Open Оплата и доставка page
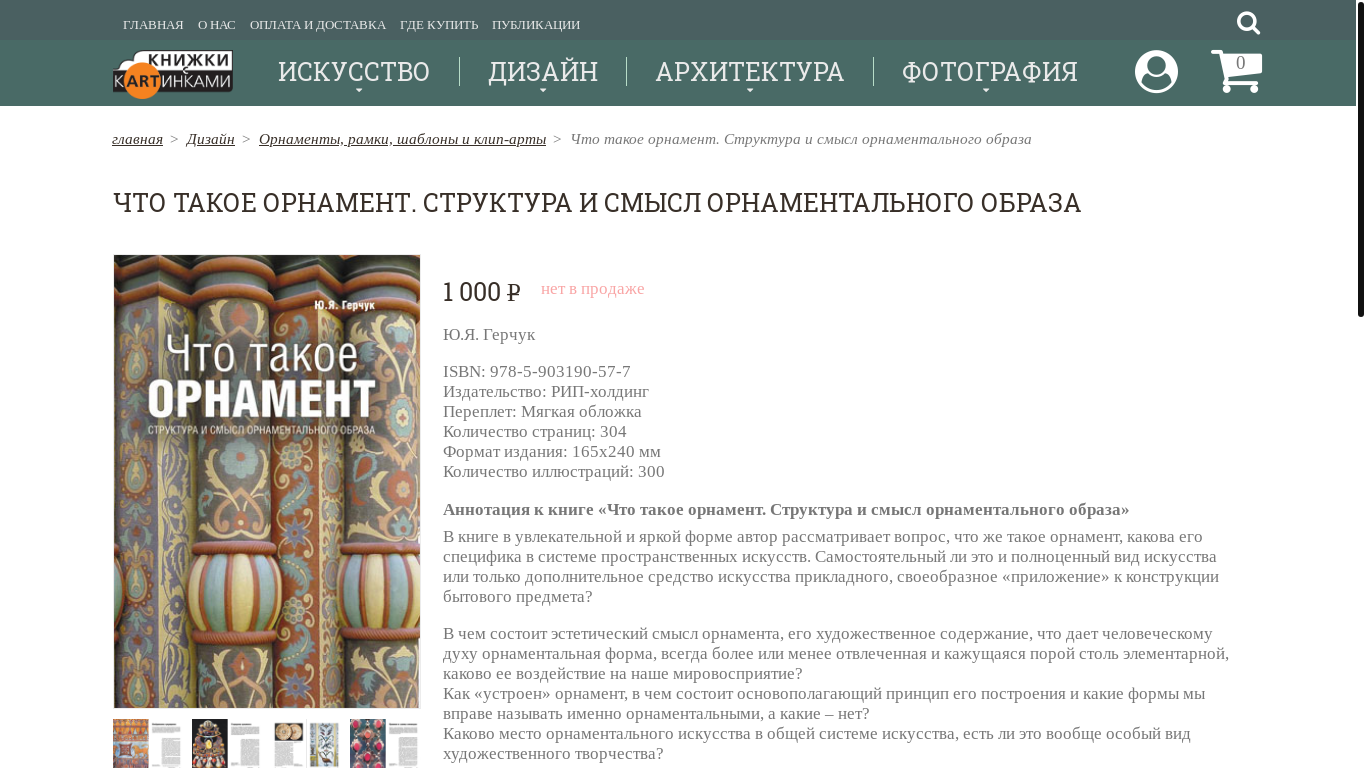The height and width of the screenshot is (768, 1366). coord(318,25)
